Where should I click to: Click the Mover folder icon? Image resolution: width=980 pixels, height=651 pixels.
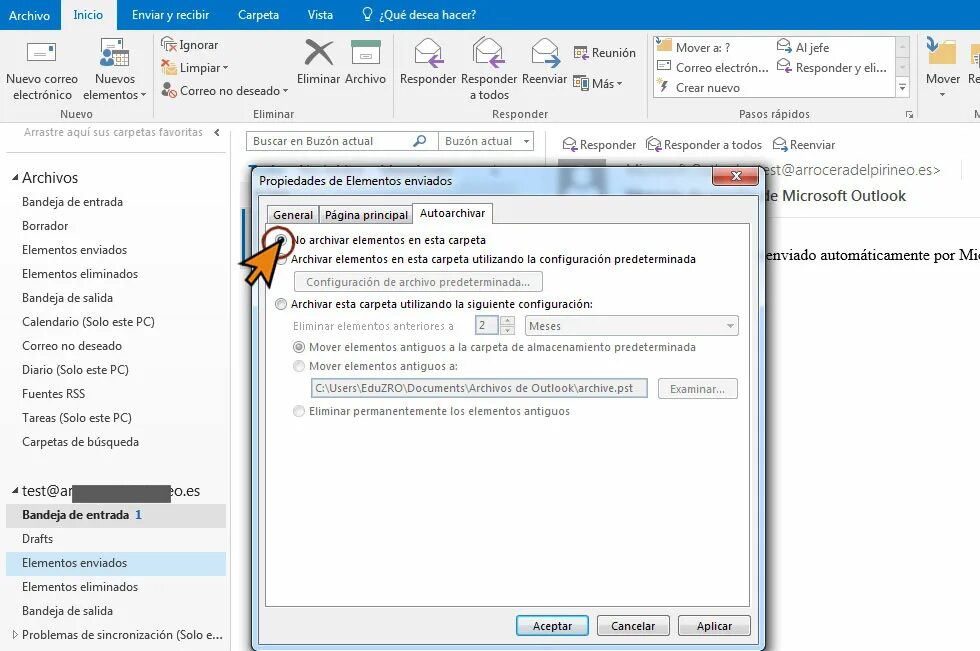[942, 52]
